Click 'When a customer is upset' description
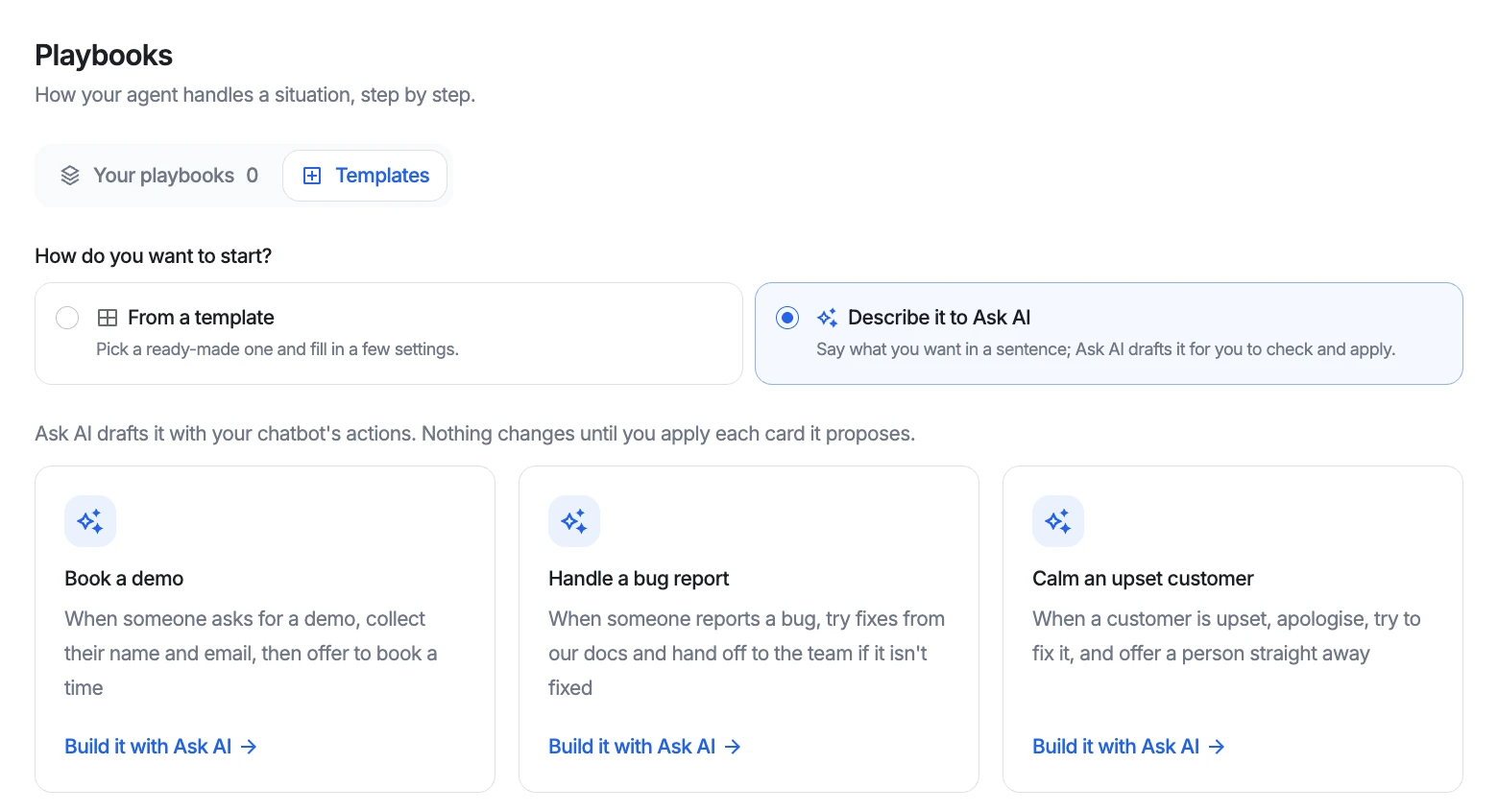 pos(1226,636)
